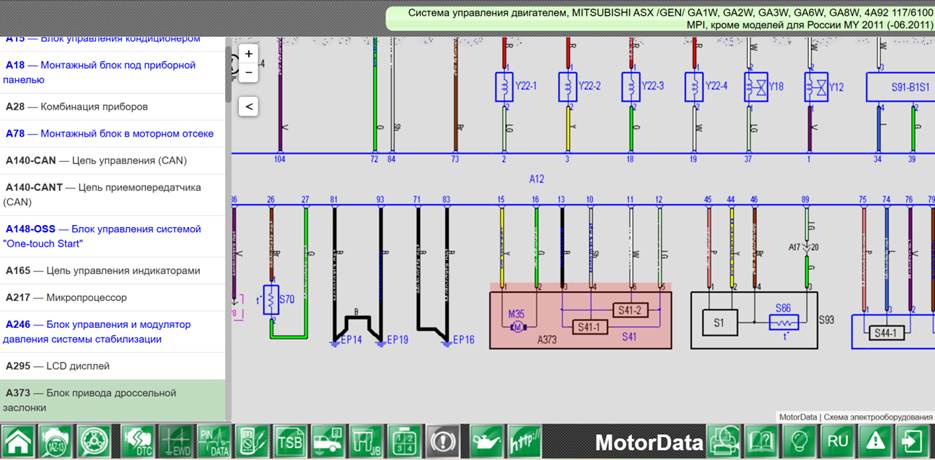Click the Y18 valve symbol

click(x=756, y=87)
